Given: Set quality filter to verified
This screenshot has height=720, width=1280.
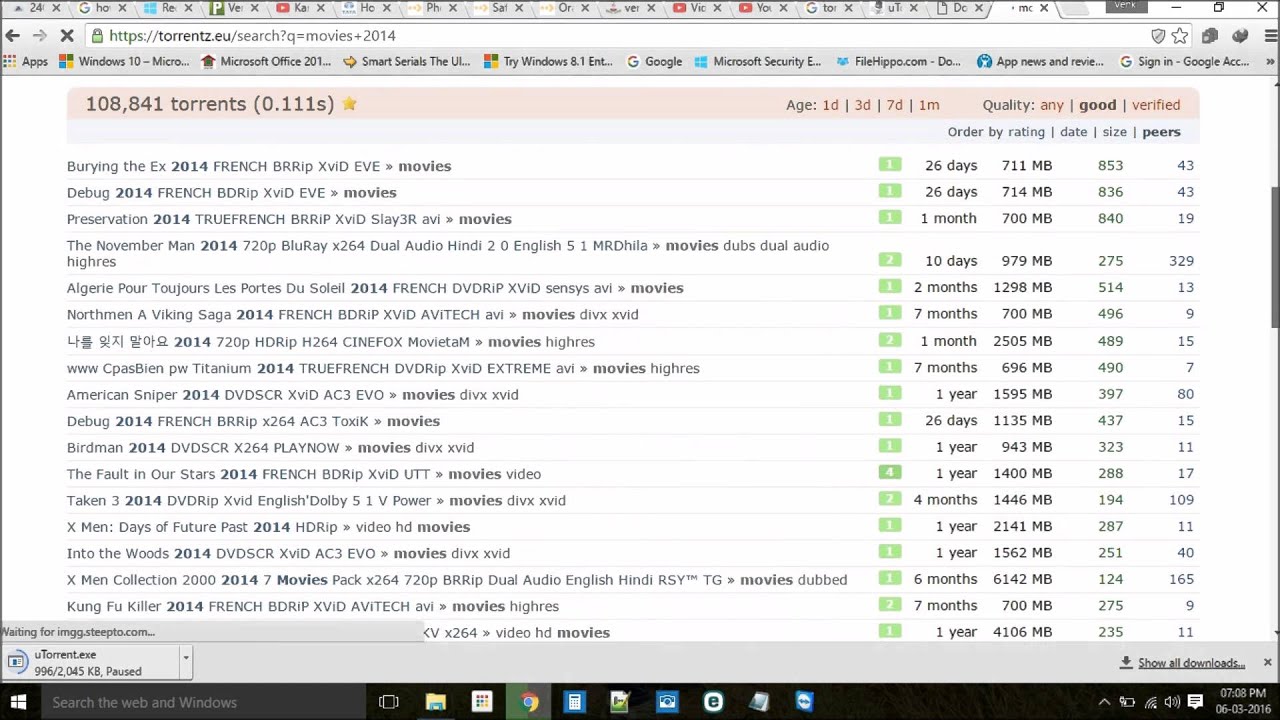Looking at the screenshot, I should (x=1156, y=105).
